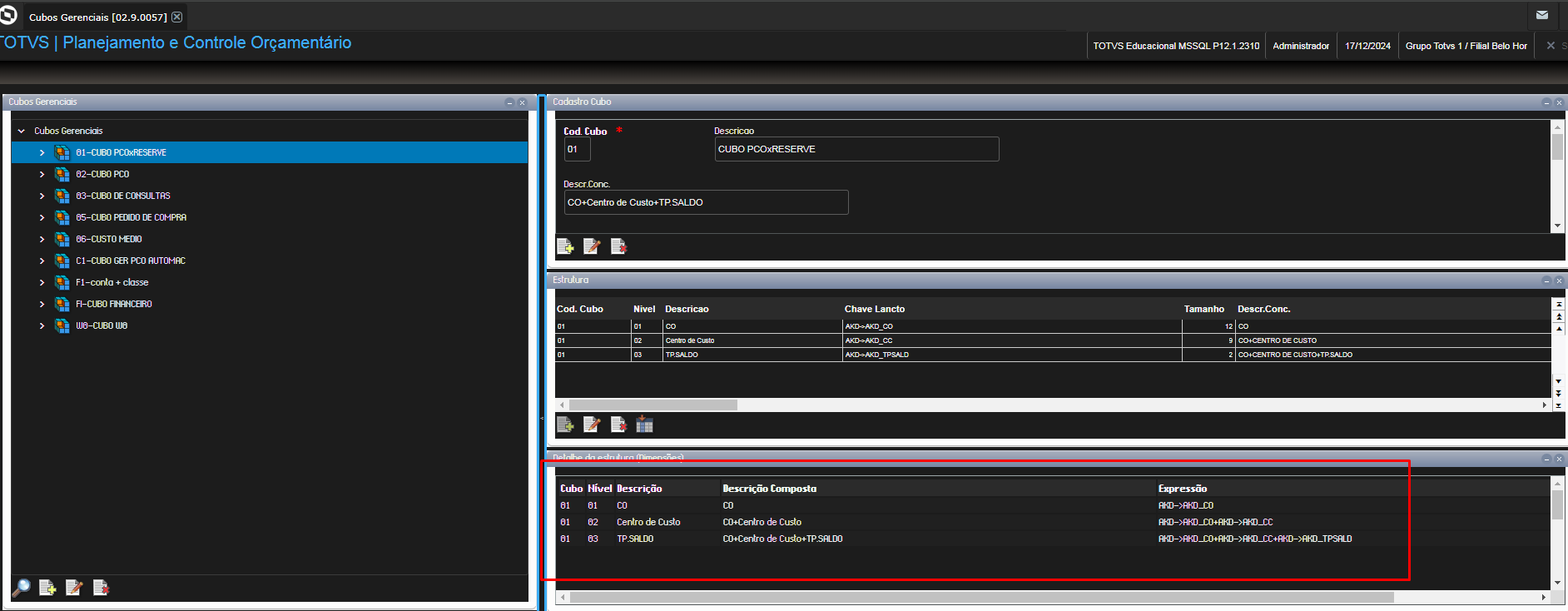1568x611 pixels.
Task: Click the Cadastro Cubo vertical scrollbar thumb
Action: [1557, 147]
